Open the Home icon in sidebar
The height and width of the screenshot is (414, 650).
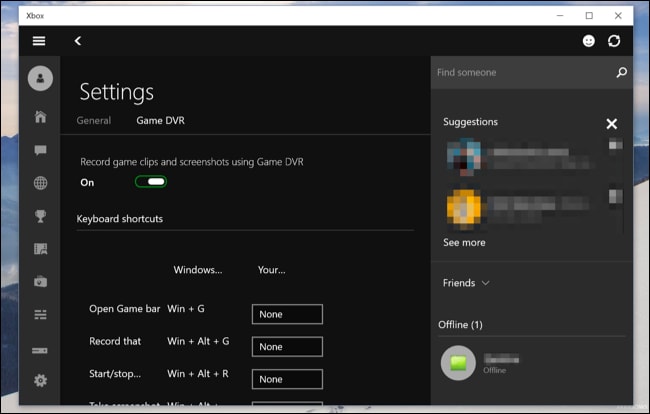point(40,117)
